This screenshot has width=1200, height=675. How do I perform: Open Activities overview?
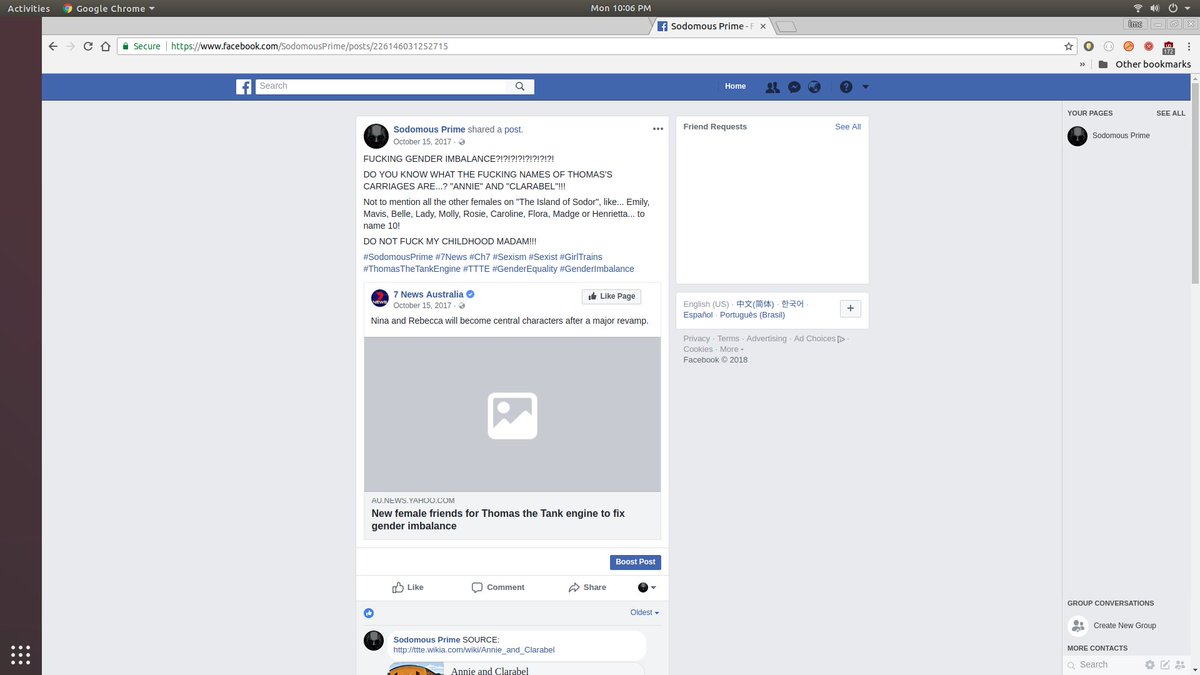(29, 8)
